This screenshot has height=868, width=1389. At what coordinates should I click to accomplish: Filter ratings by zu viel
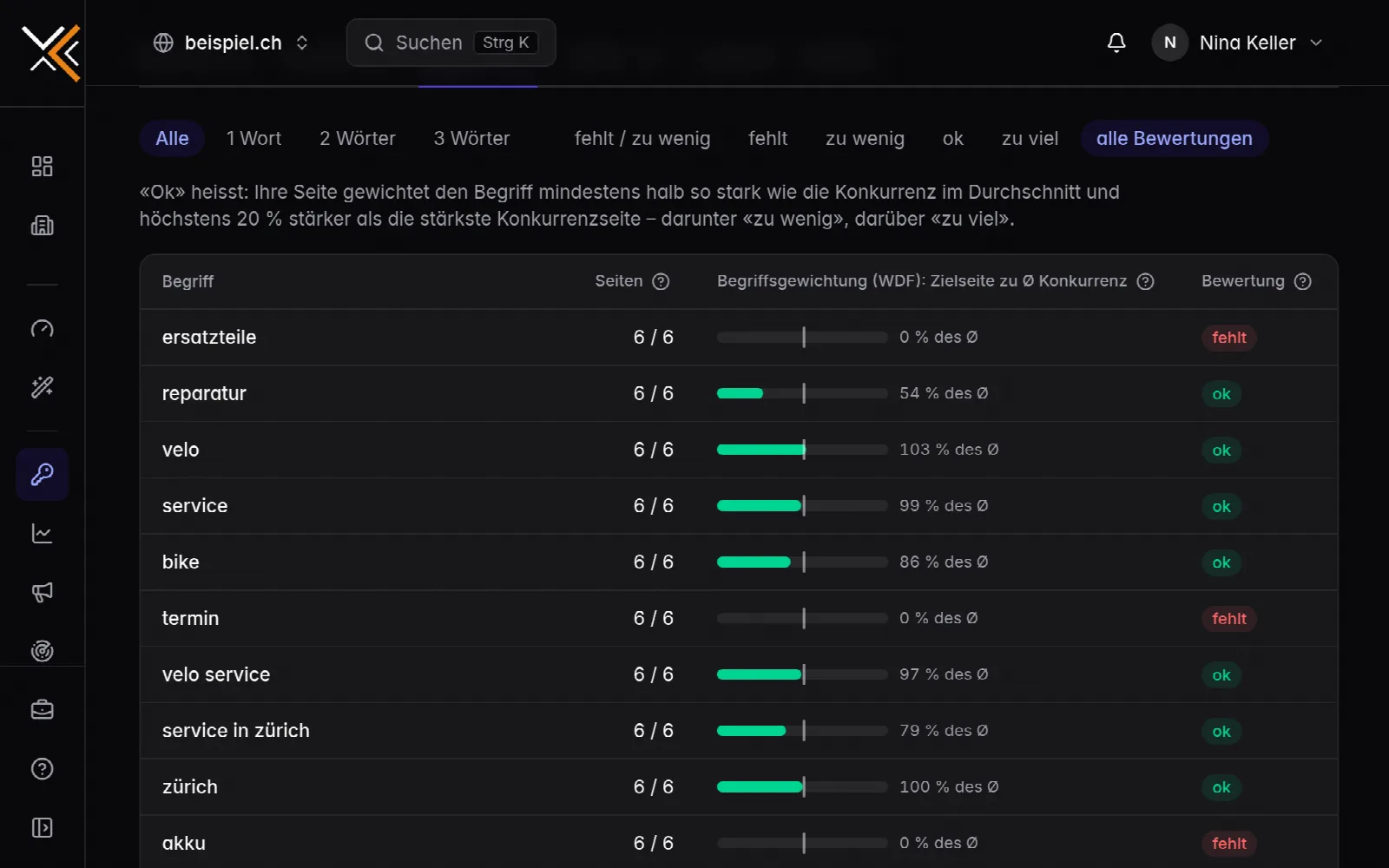tap(1030, 139)
